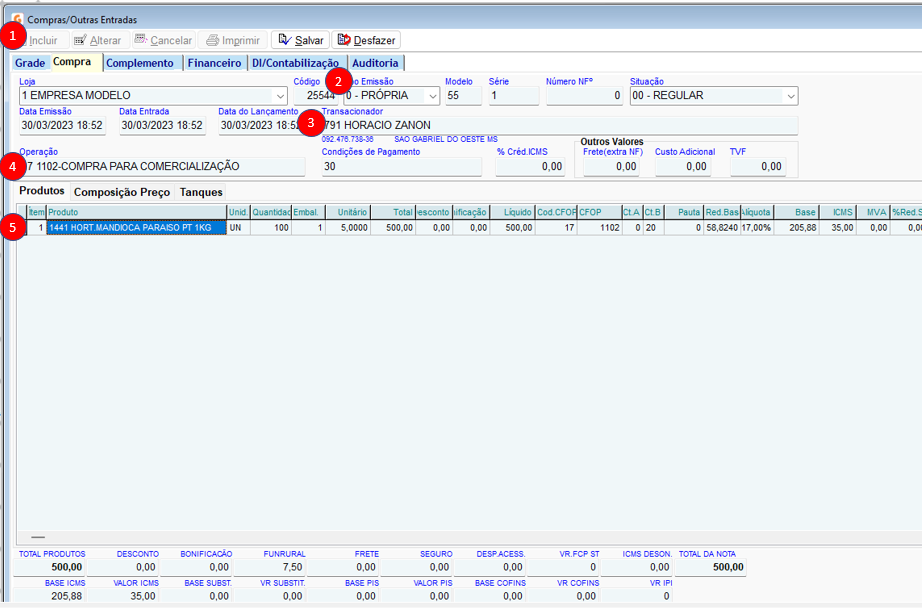The image size is (922, 608).
Task: Click the Alterar pencil icon
Action: click(x=80, y=40)
